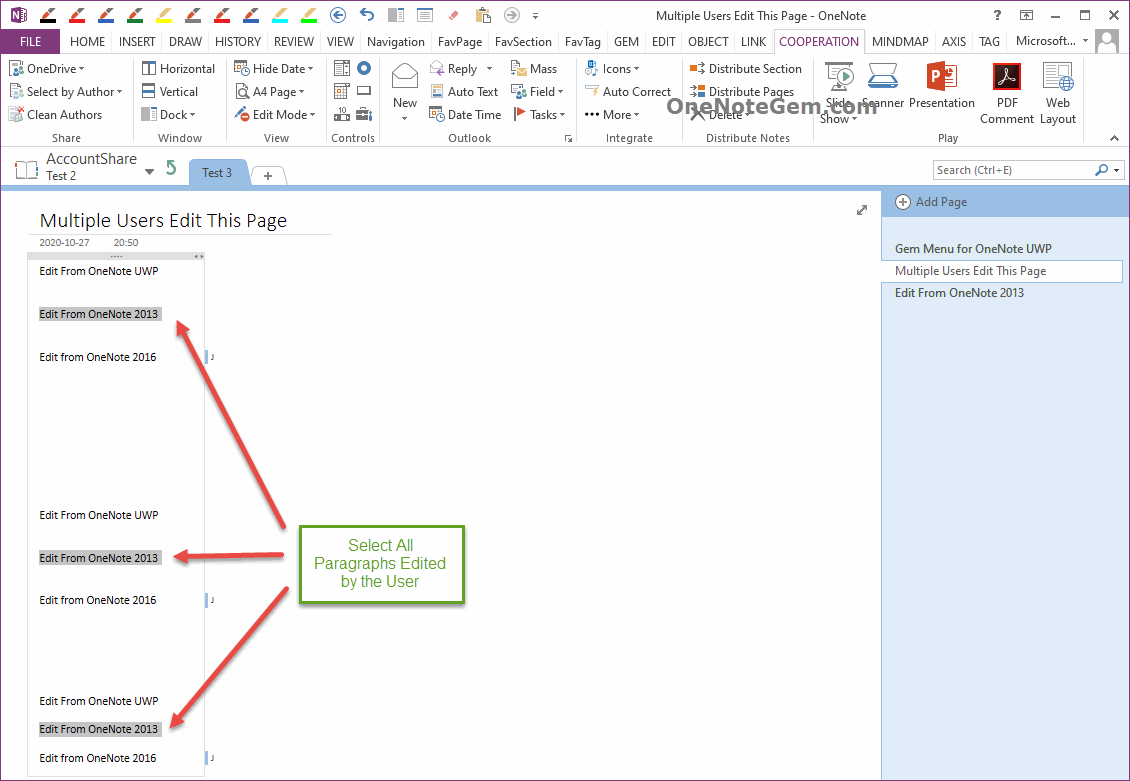The height and width of the screenshot is (781, 1130).
Task: Click the Clean Authors icon
Action: 17,115
